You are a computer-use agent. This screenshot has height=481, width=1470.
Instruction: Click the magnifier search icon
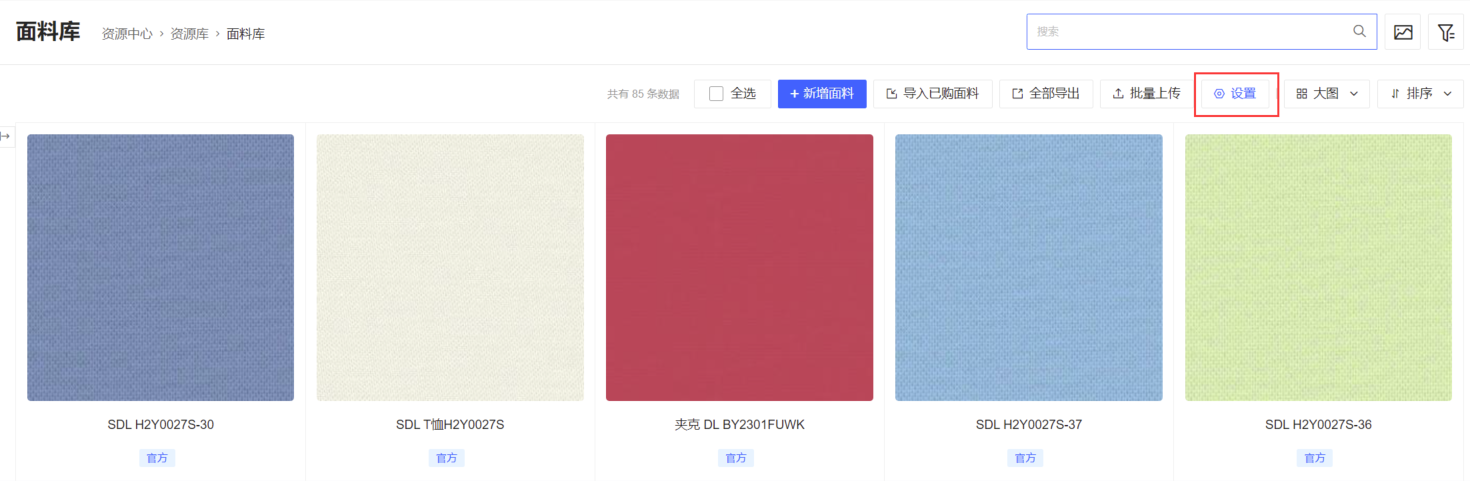tap(1359, 31)
